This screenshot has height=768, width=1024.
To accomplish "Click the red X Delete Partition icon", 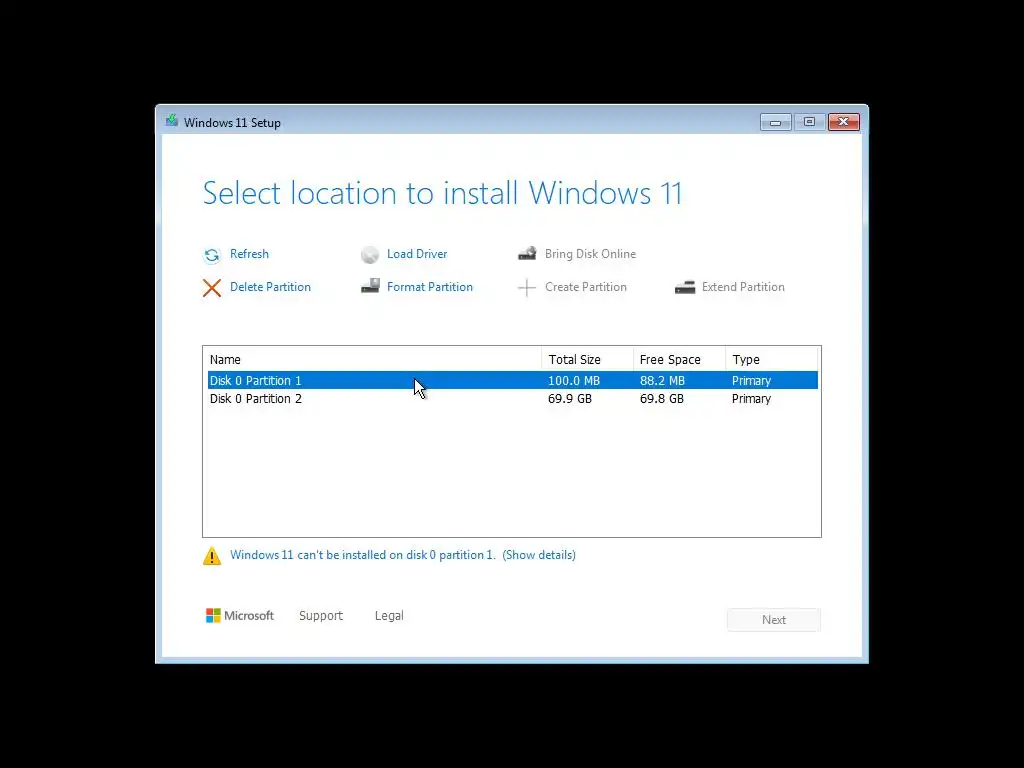I will (212, 287).
